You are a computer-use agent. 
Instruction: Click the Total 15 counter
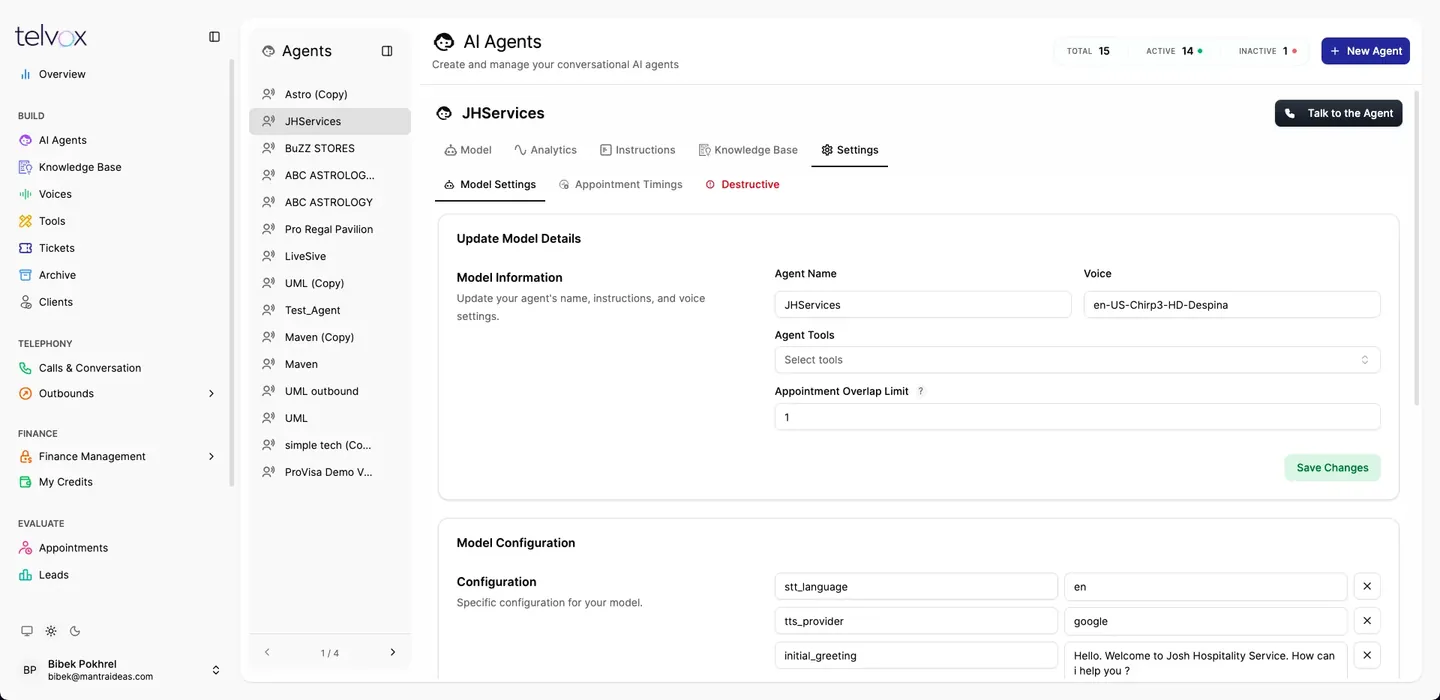coord(1088,51)
